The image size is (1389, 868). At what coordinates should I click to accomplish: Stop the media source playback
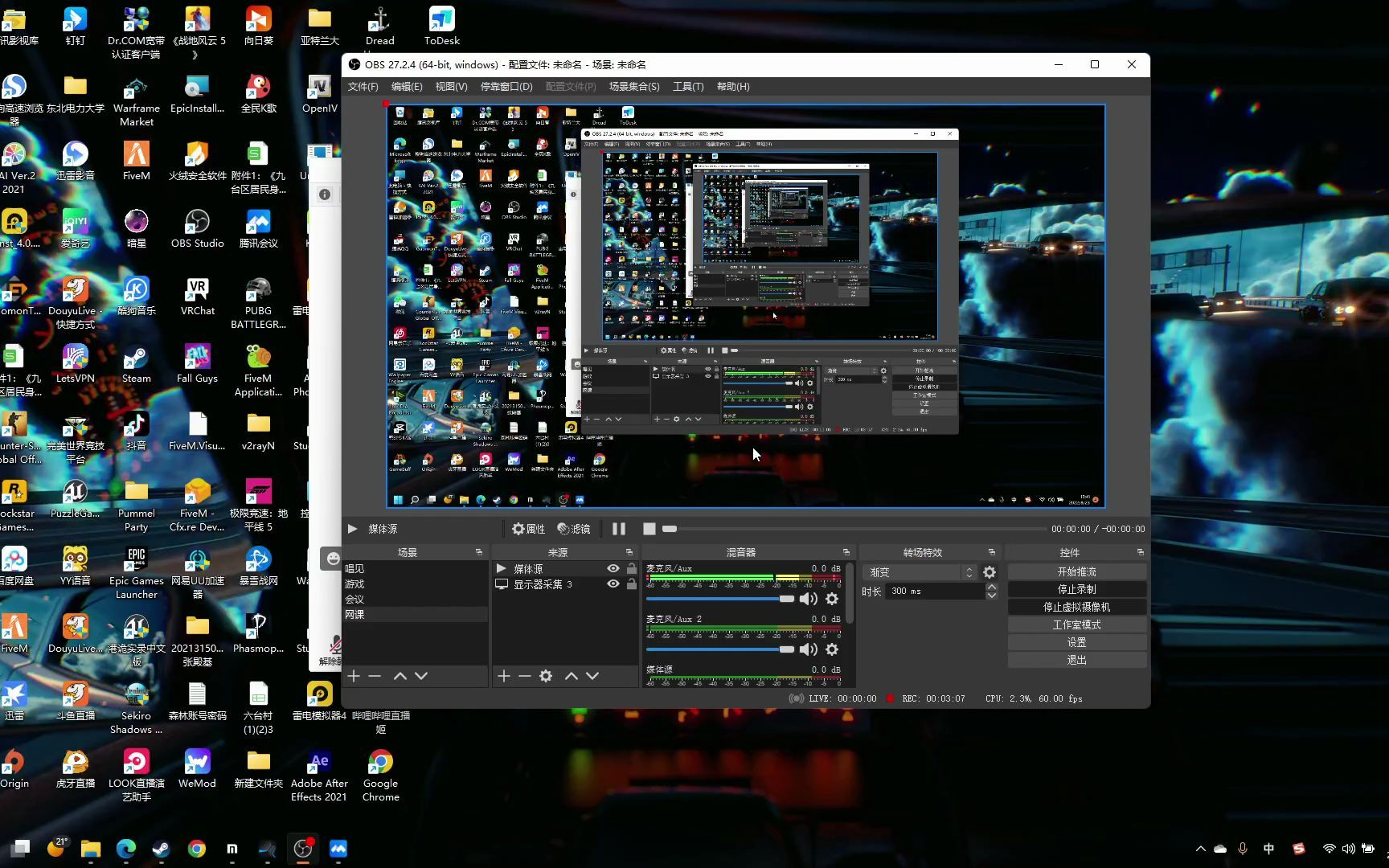pos(649,529)
